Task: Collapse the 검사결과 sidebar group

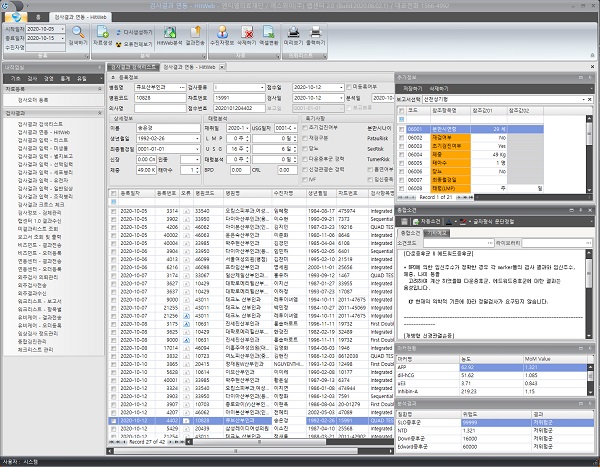Action: tap(100, 113)
